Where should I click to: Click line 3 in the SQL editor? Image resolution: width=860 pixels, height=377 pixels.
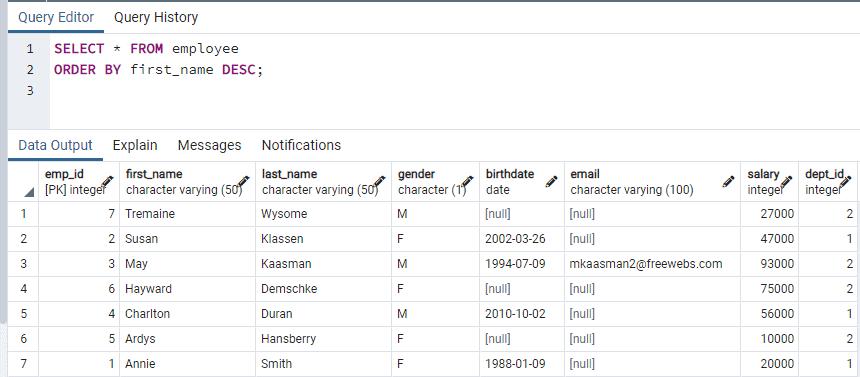[x=31, y=90]
